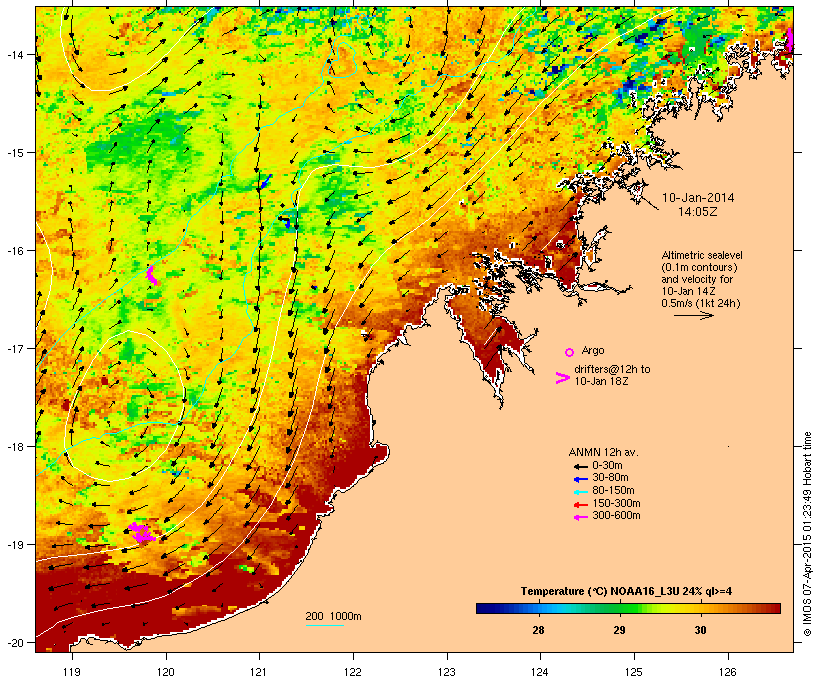Click the '(0.1m contours)' text line
The image size is (820, 680).
[700, 267]
